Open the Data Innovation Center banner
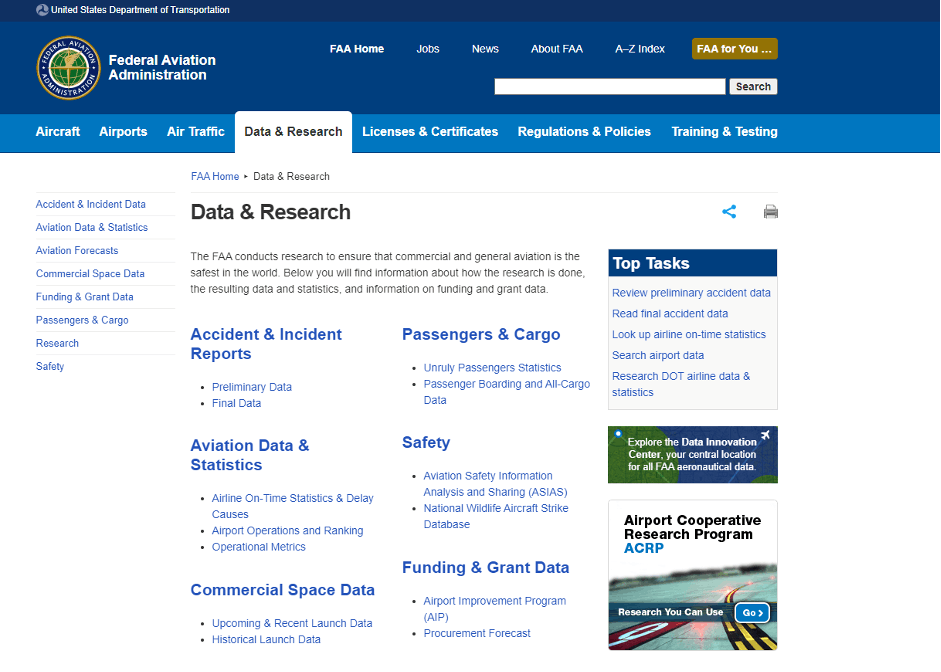941x672 pixels. pos(693,454)
